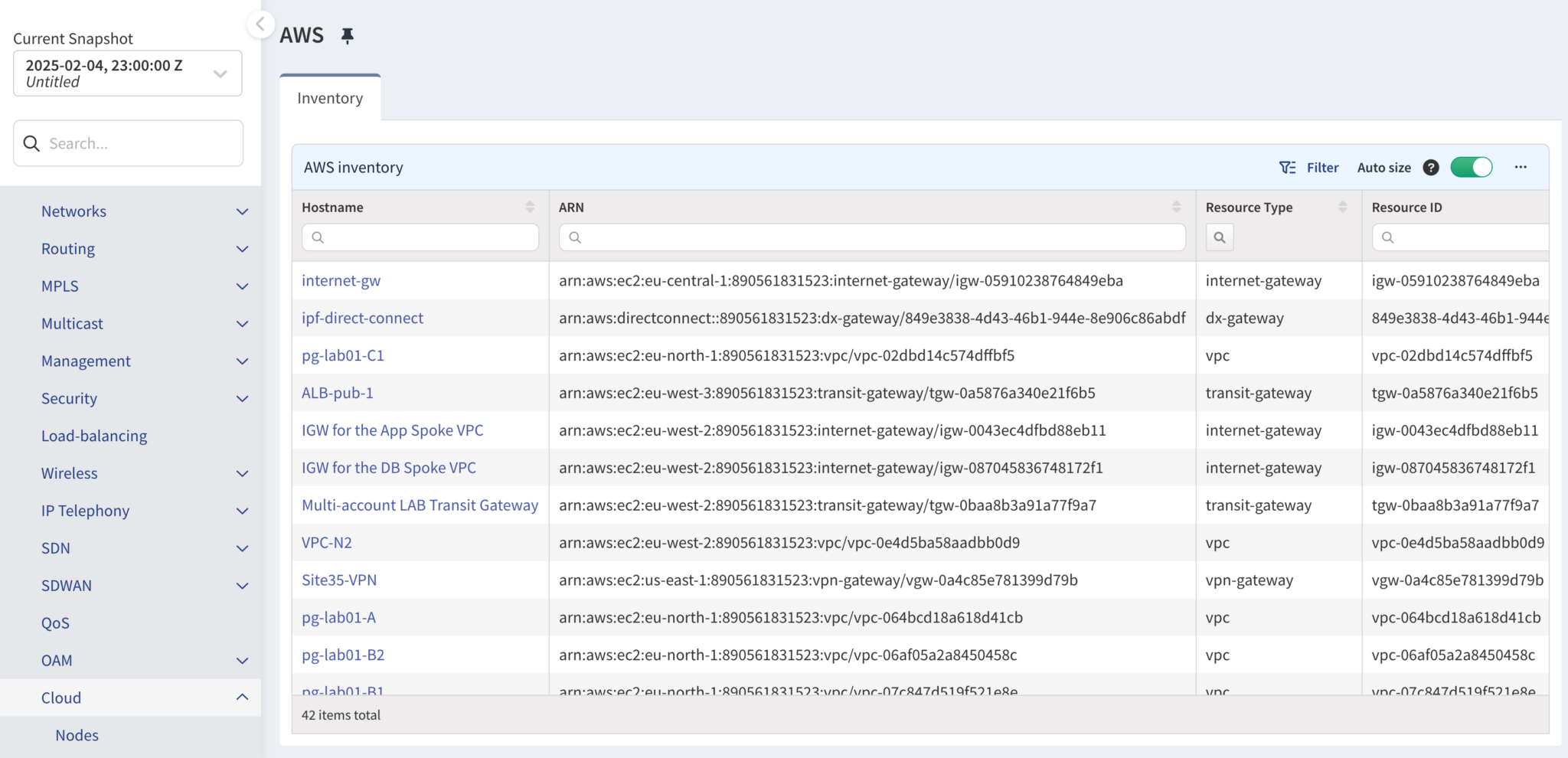
Task: Sort by Hostname using the sort control
Action: point(529,206)
